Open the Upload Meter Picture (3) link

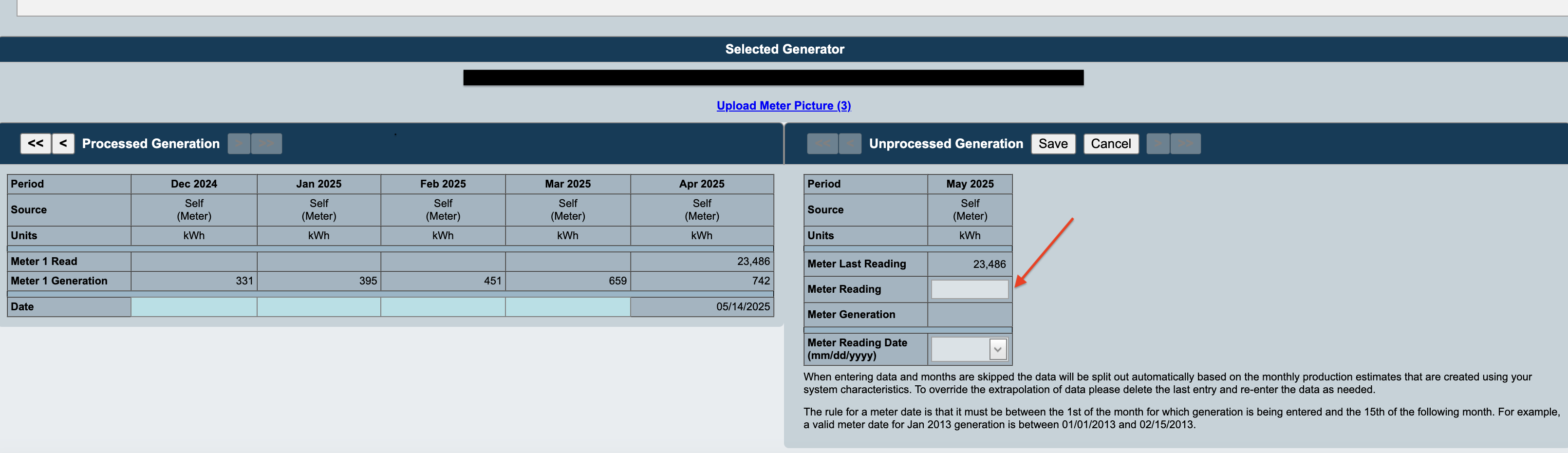(x=784, y=105)
